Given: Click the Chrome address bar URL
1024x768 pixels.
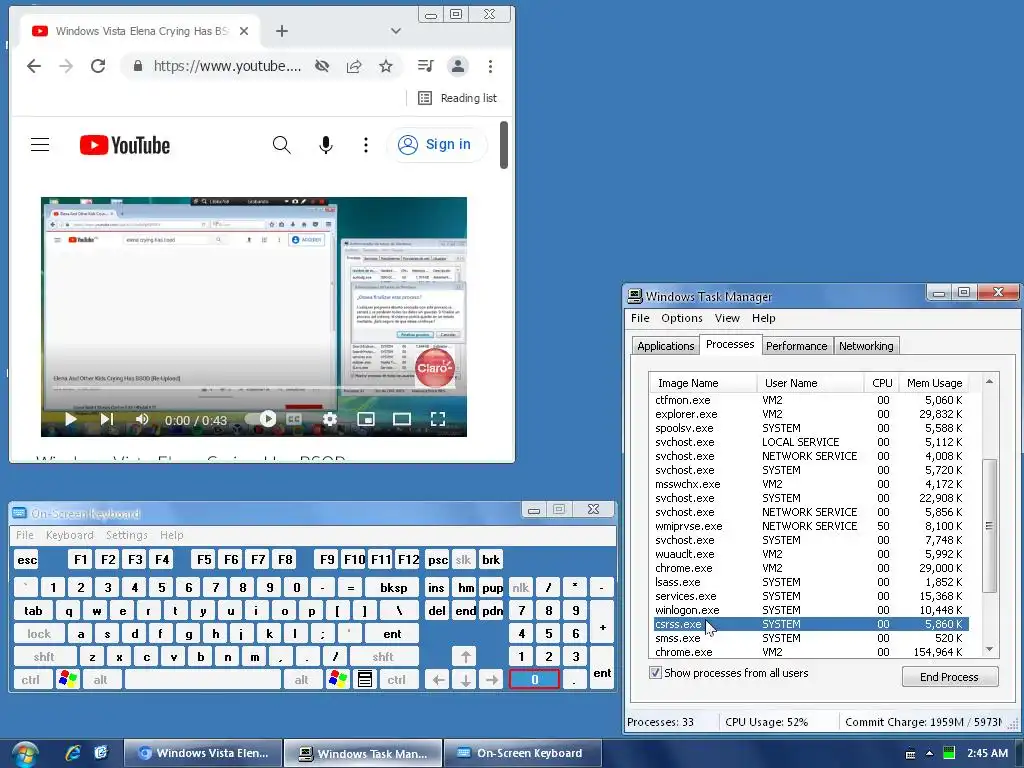Looking at the screenshot, I should tap(227, 66).
